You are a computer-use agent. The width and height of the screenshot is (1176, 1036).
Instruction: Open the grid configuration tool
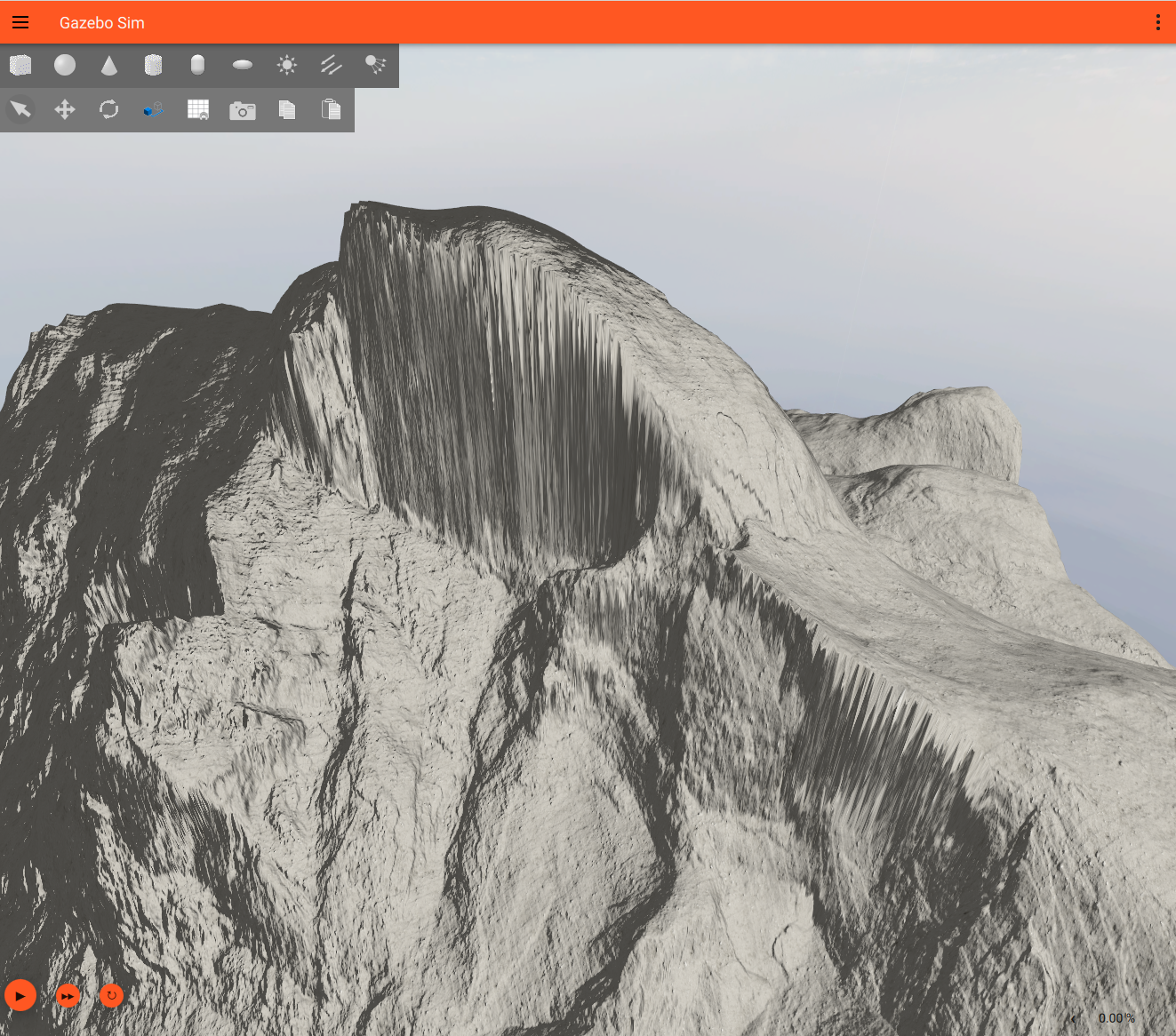[x=197, y=109]
